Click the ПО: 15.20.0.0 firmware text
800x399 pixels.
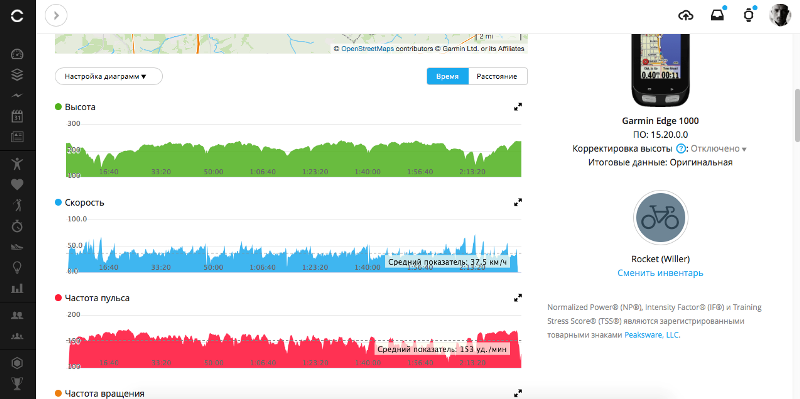660,135
